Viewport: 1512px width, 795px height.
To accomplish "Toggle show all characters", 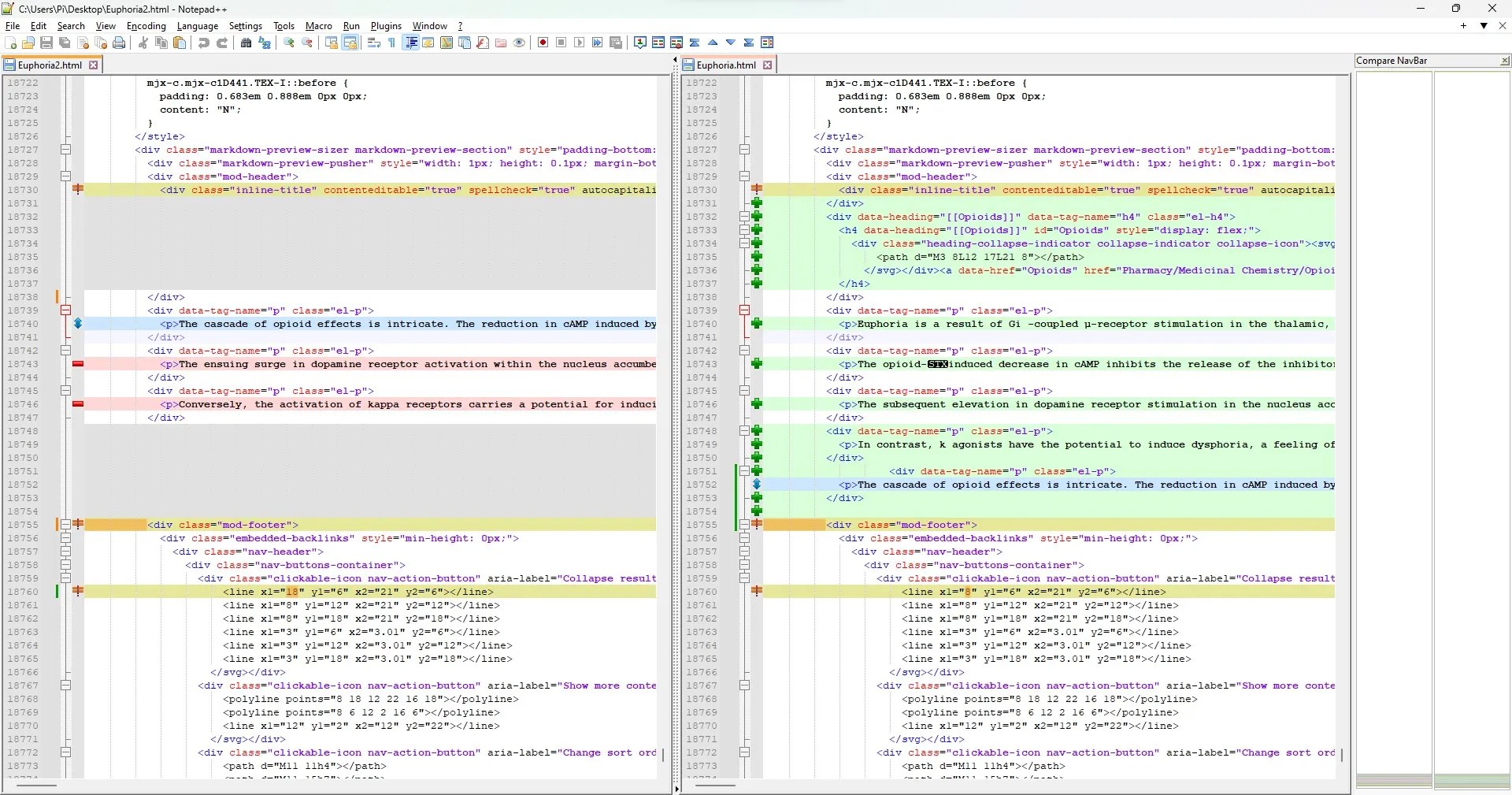I will point(391,43).
